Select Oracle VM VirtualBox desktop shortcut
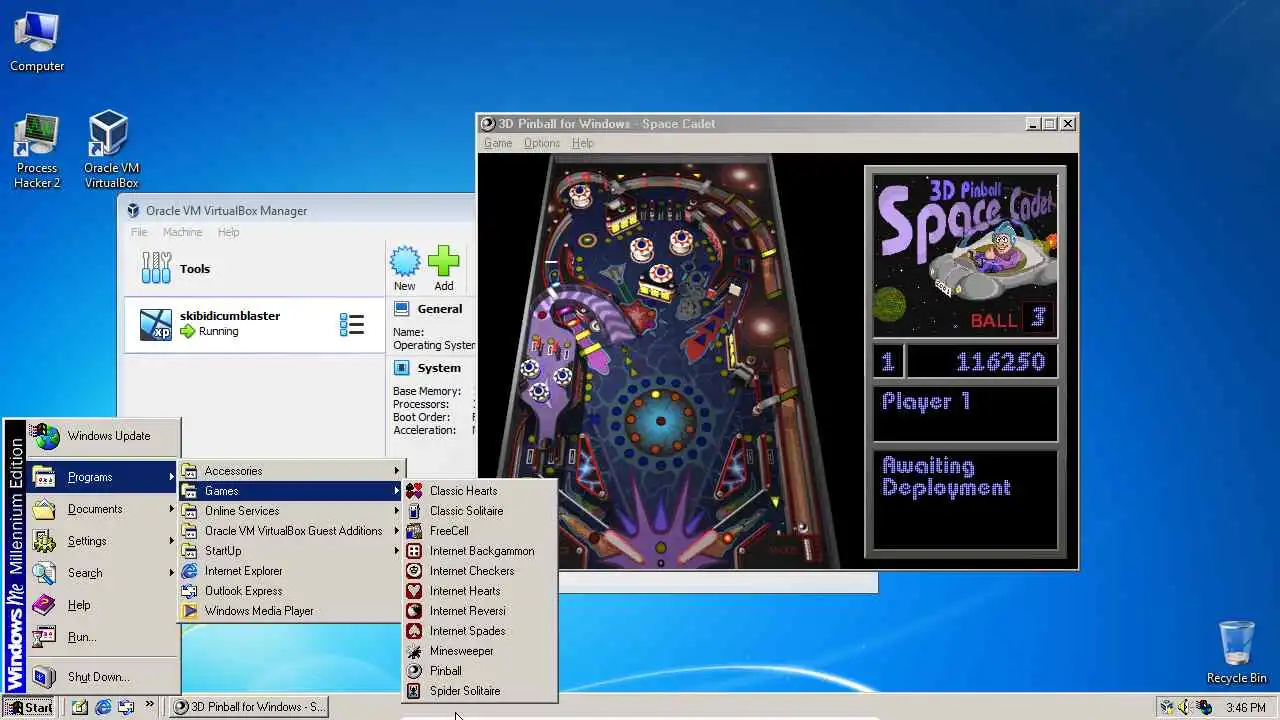The width and height of the screenshot is (1280, 720). (x=111, y=150)
